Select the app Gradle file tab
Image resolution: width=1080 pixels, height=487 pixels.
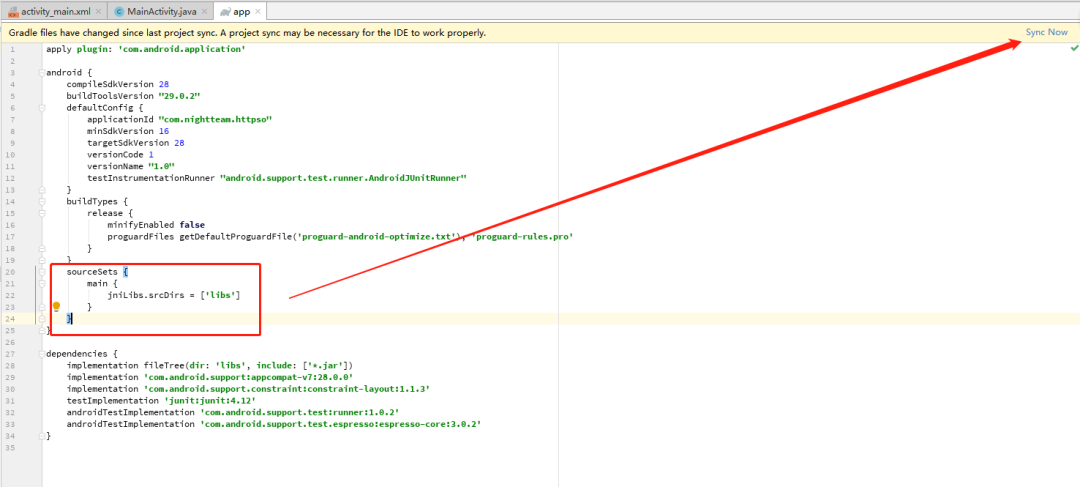[x=240, y=12]
